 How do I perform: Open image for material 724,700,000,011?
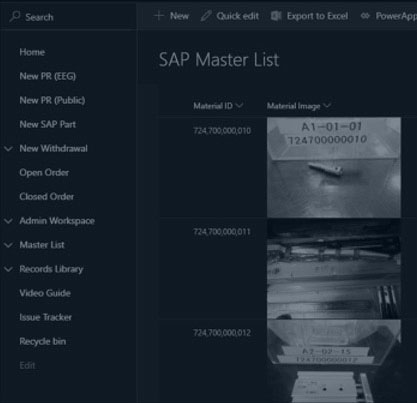[x=334, y=269]
